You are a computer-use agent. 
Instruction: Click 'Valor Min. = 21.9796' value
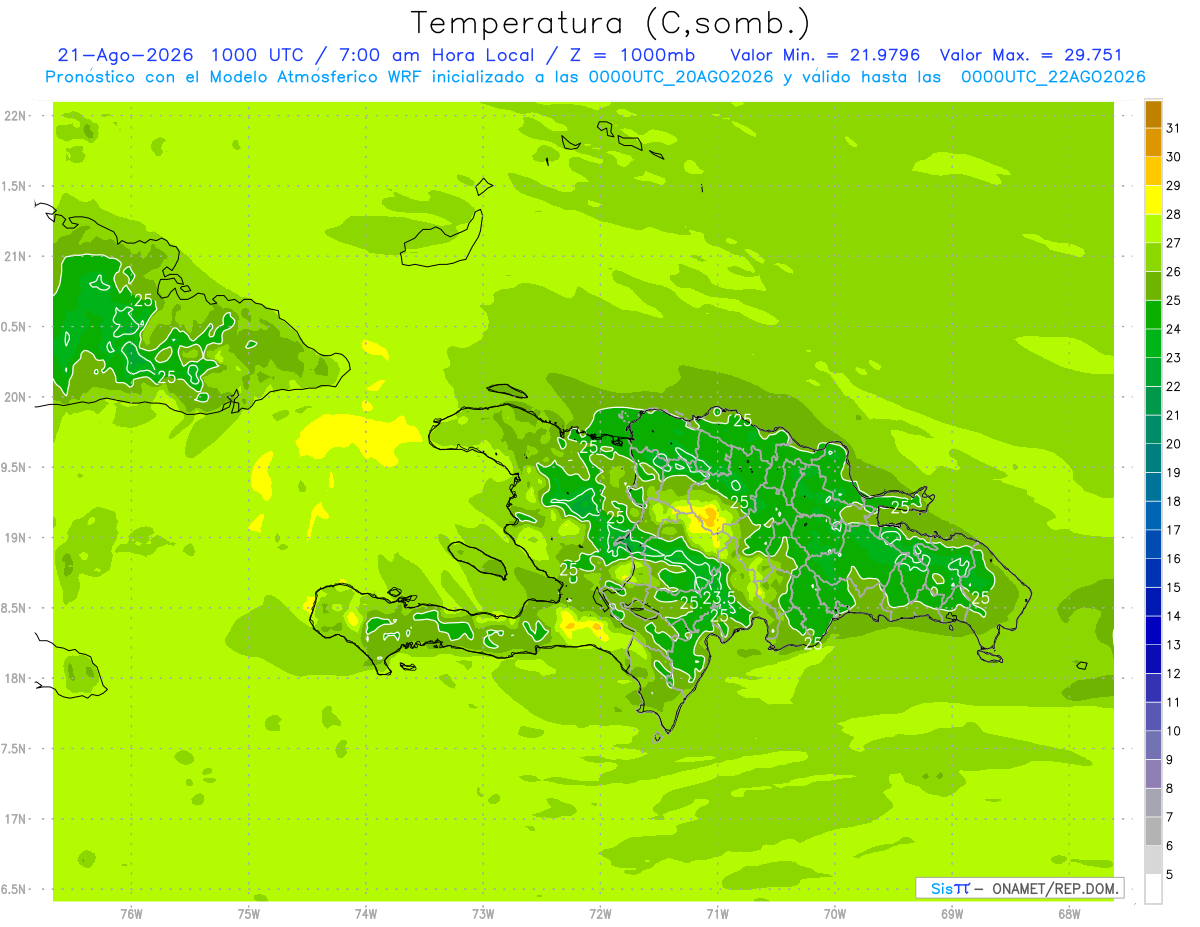[825, 55]
